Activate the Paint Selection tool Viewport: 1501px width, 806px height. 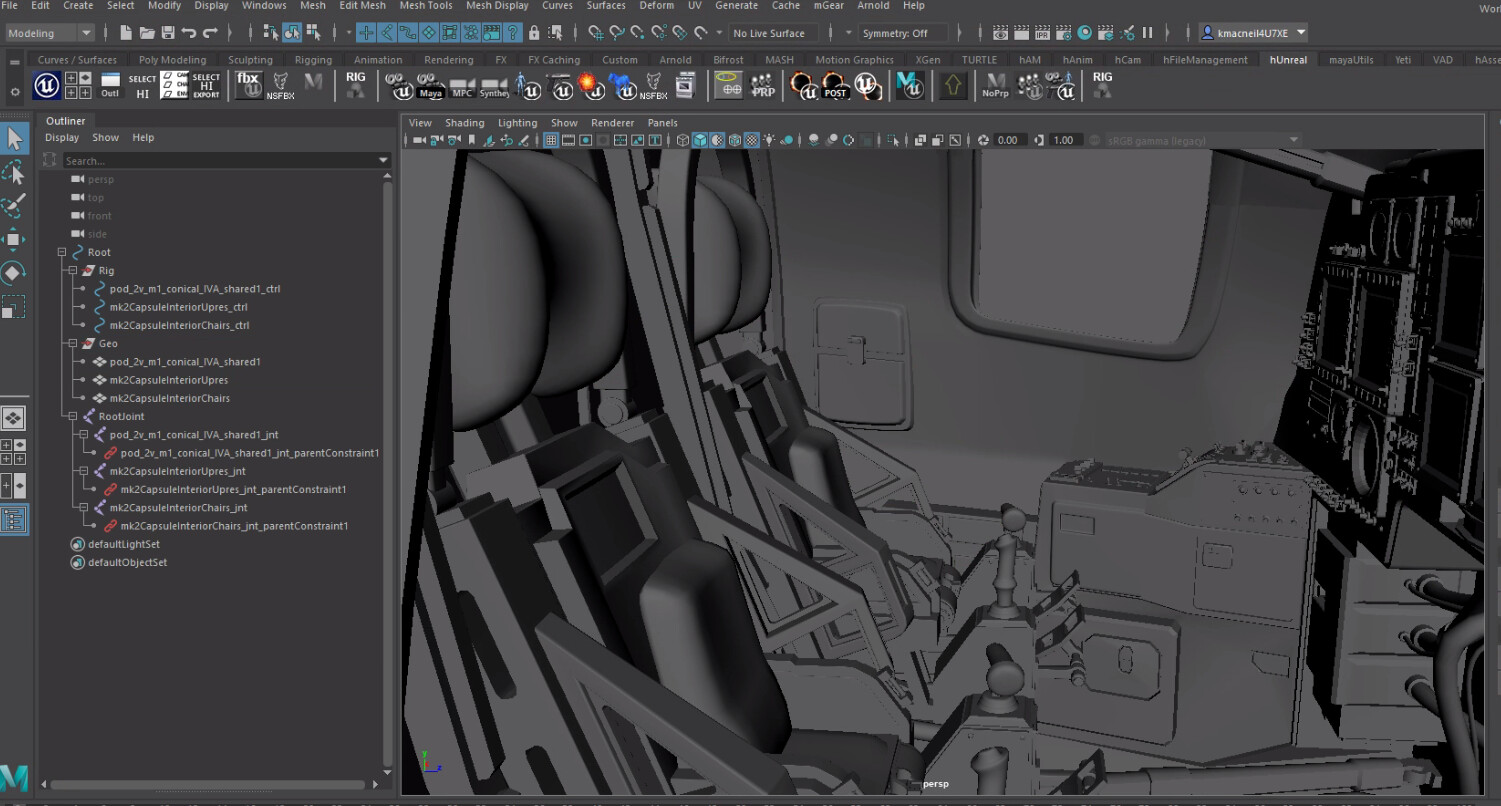point(14,206)
